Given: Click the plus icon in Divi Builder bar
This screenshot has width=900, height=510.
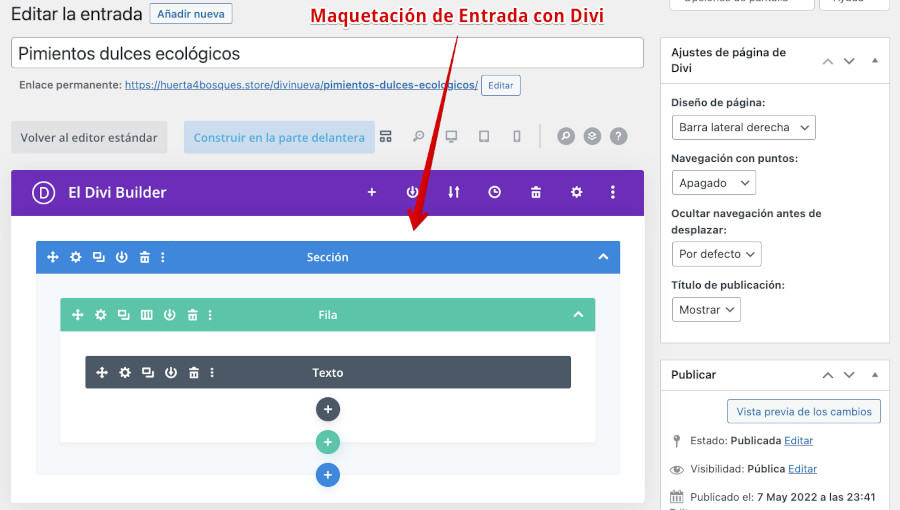Looking at the screenshot, I should click(371, 192).
